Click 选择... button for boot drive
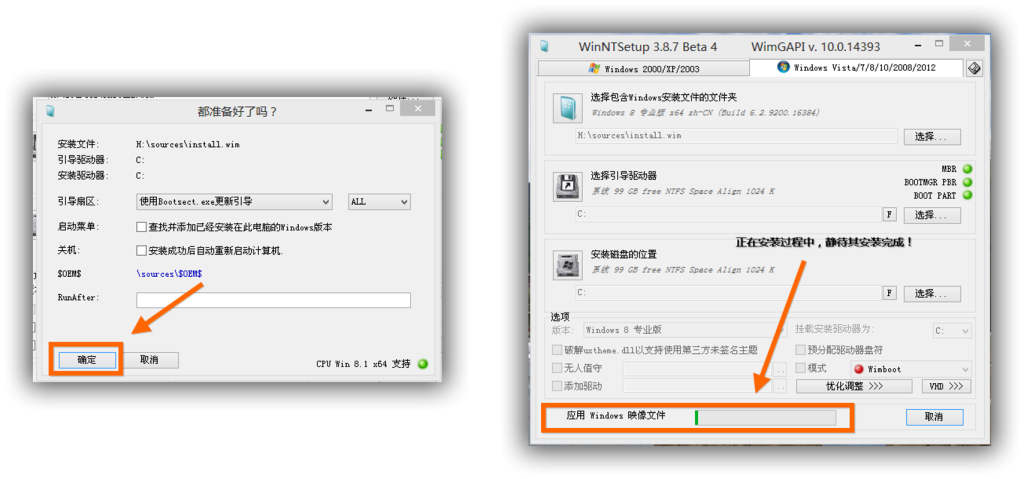Viewport: 1024px width, 479px height. coord(932,215)
